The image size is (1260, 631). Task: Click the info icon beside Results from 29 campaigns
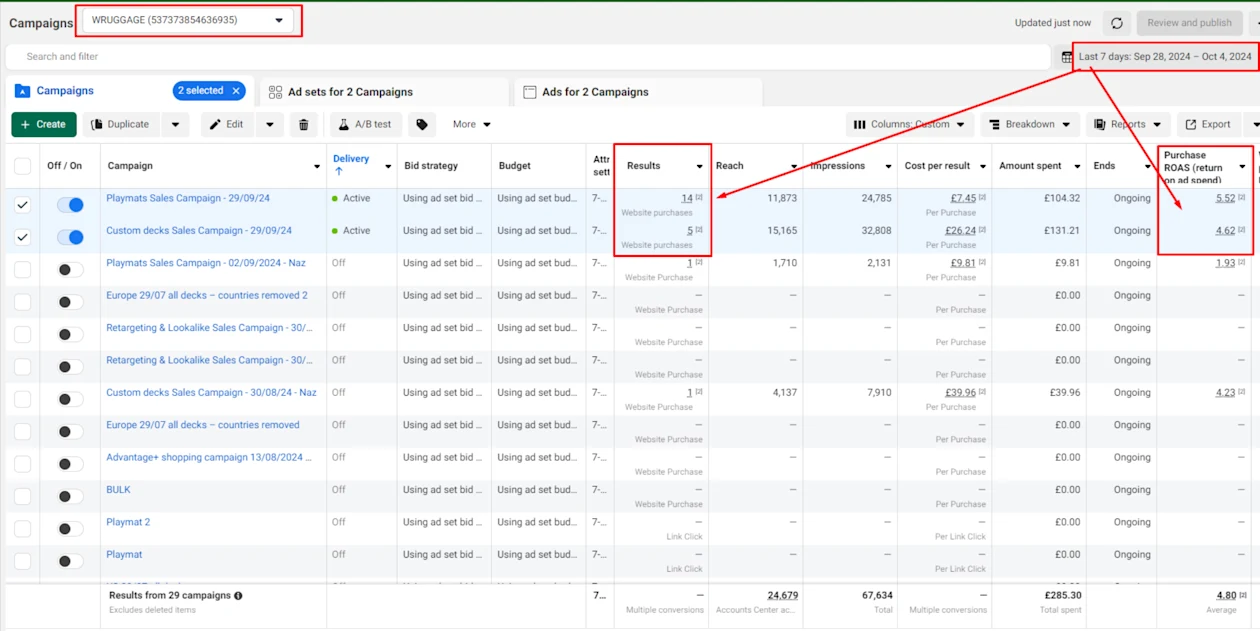[x=238, y=596]
